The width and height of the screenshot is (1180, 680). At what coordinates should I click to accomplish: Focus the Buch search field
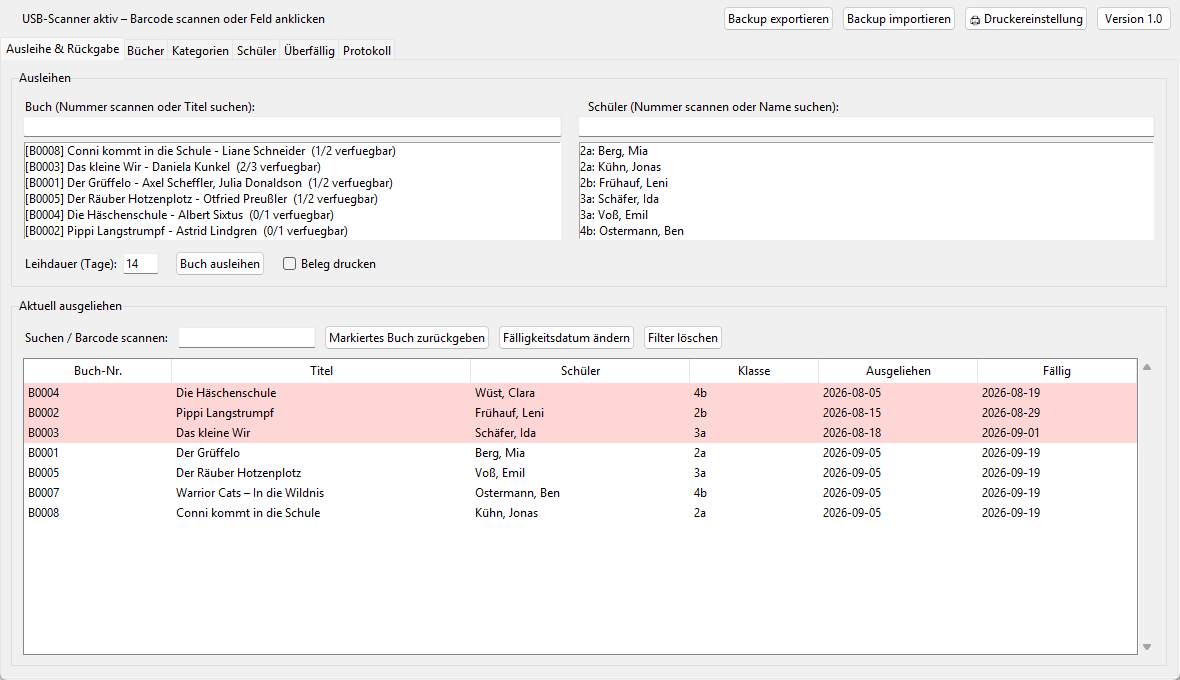[292, 126]
